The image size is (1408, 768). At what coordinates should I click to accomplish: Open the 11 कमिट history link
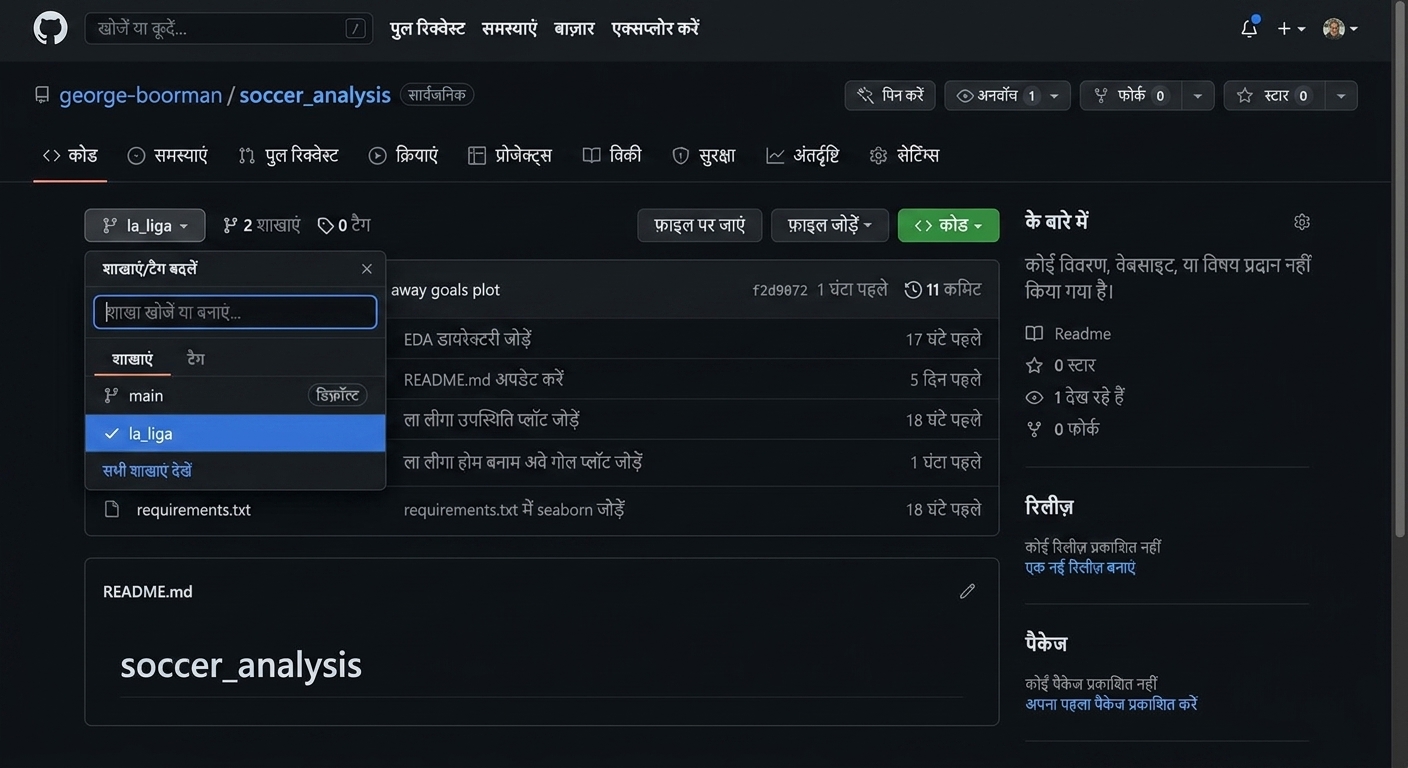click(x=943, y=289)
